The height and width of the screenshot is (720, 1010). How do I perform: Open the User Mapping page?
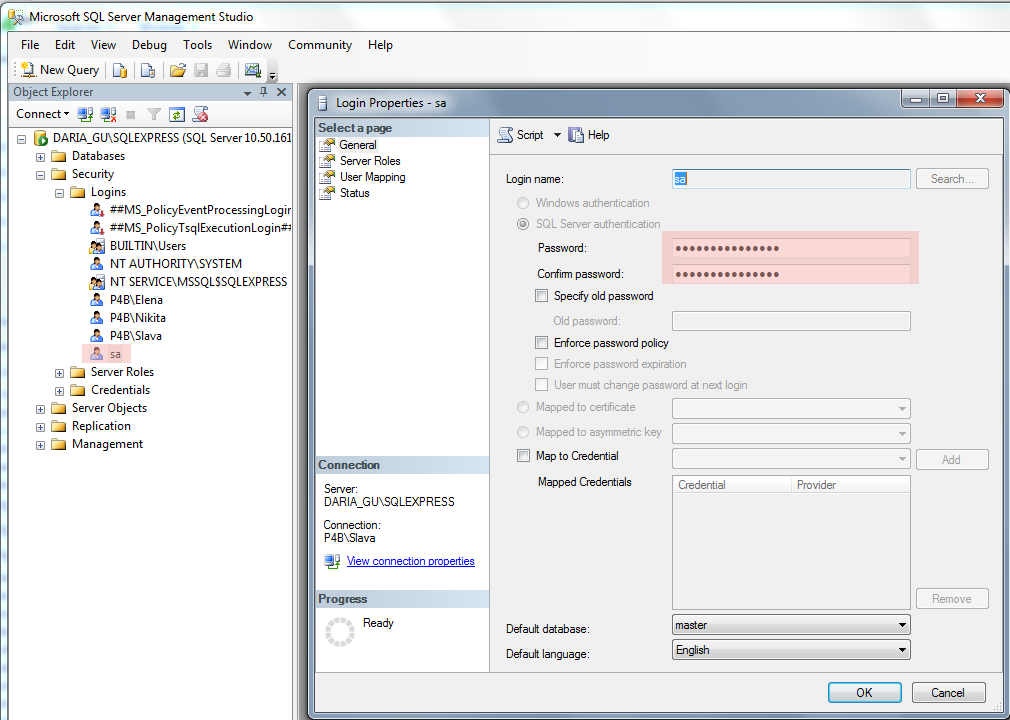click(372, 177)
